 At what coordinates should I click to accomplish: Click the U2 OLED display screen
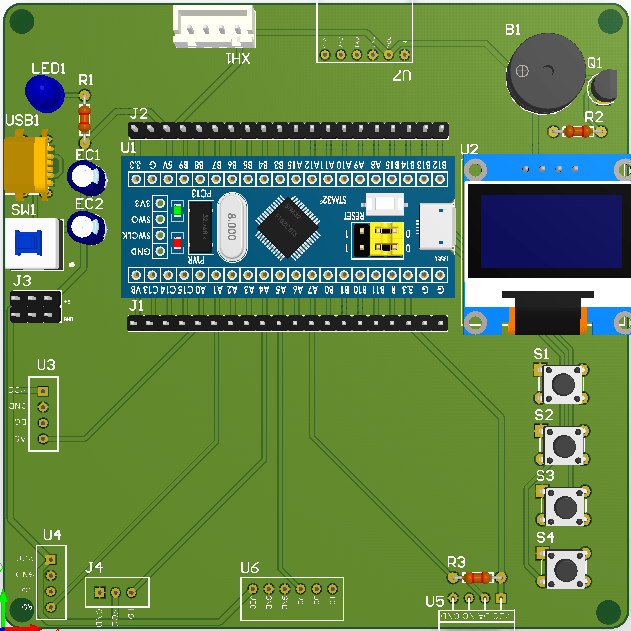pyautogui.click(x=551, y=231)
